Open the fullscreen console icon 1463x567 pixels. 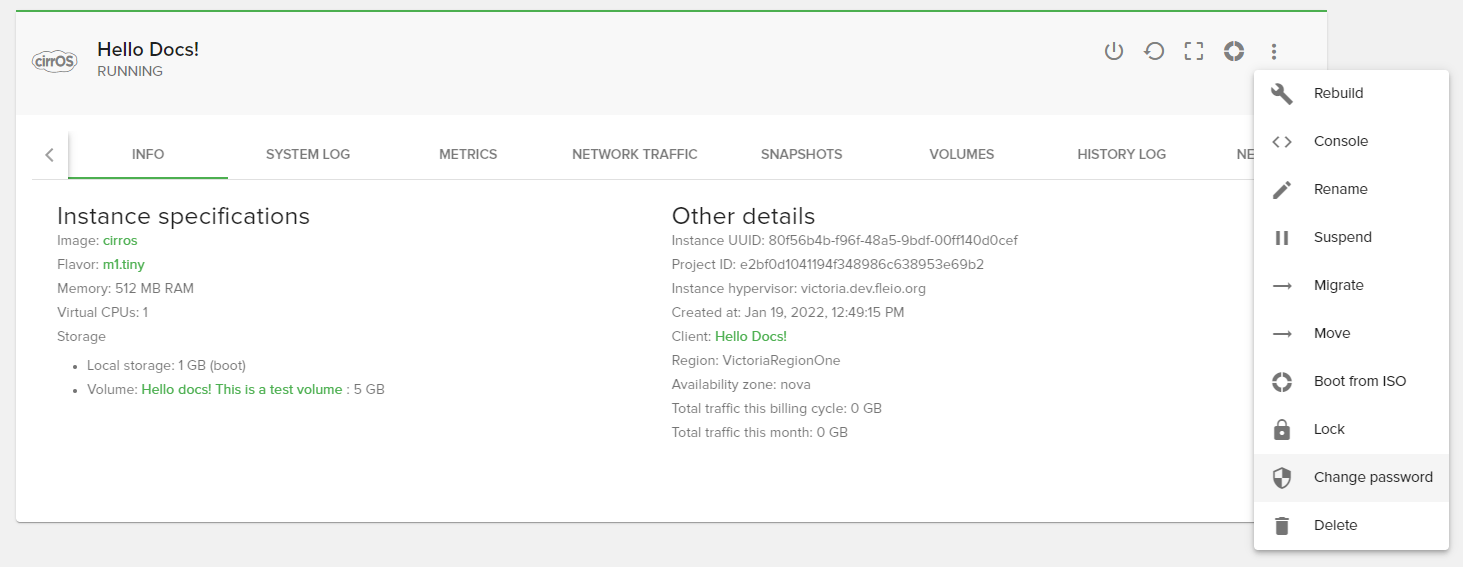tap(1193, 51)
